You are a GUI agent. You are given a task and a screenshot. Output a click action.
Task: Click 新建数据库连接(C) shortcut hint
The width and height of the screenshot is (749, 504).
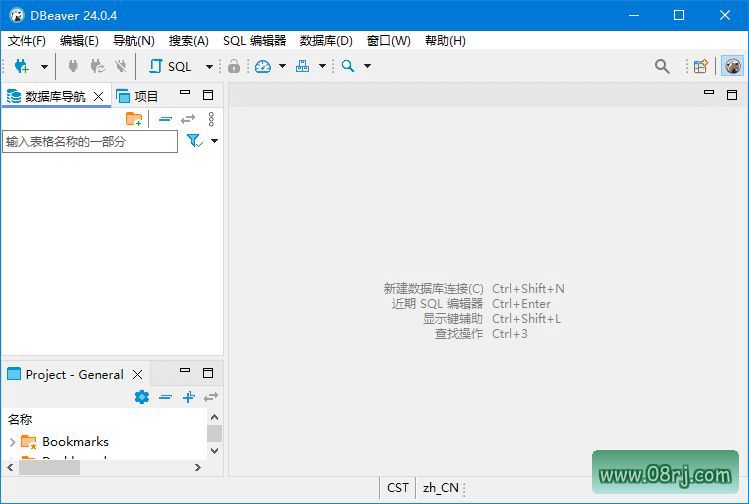tap(433, 289)
